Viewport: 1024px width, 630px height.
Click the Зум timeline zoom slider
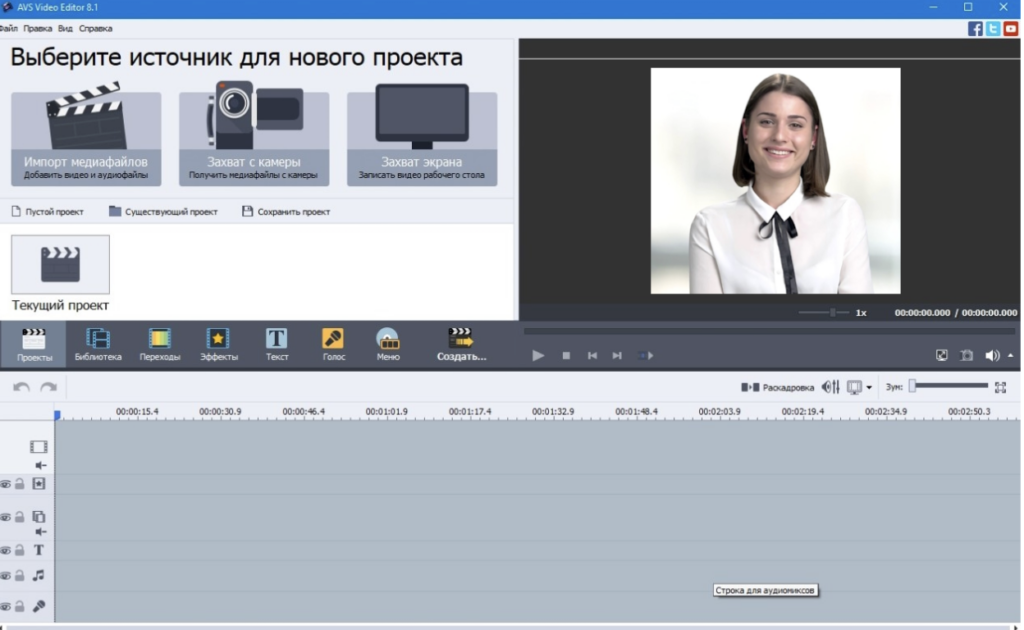pos(948,386)
